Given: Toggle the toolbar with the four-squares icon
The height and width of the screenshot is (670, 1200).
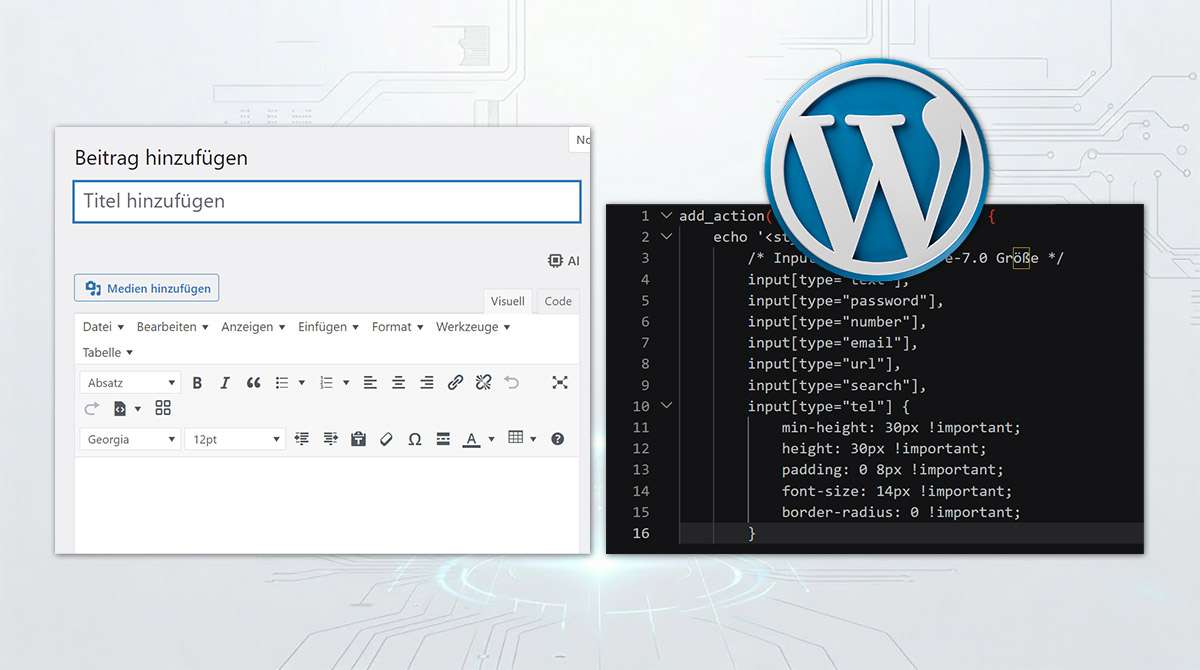Looking at the screenshot, I should click(163, 408).
